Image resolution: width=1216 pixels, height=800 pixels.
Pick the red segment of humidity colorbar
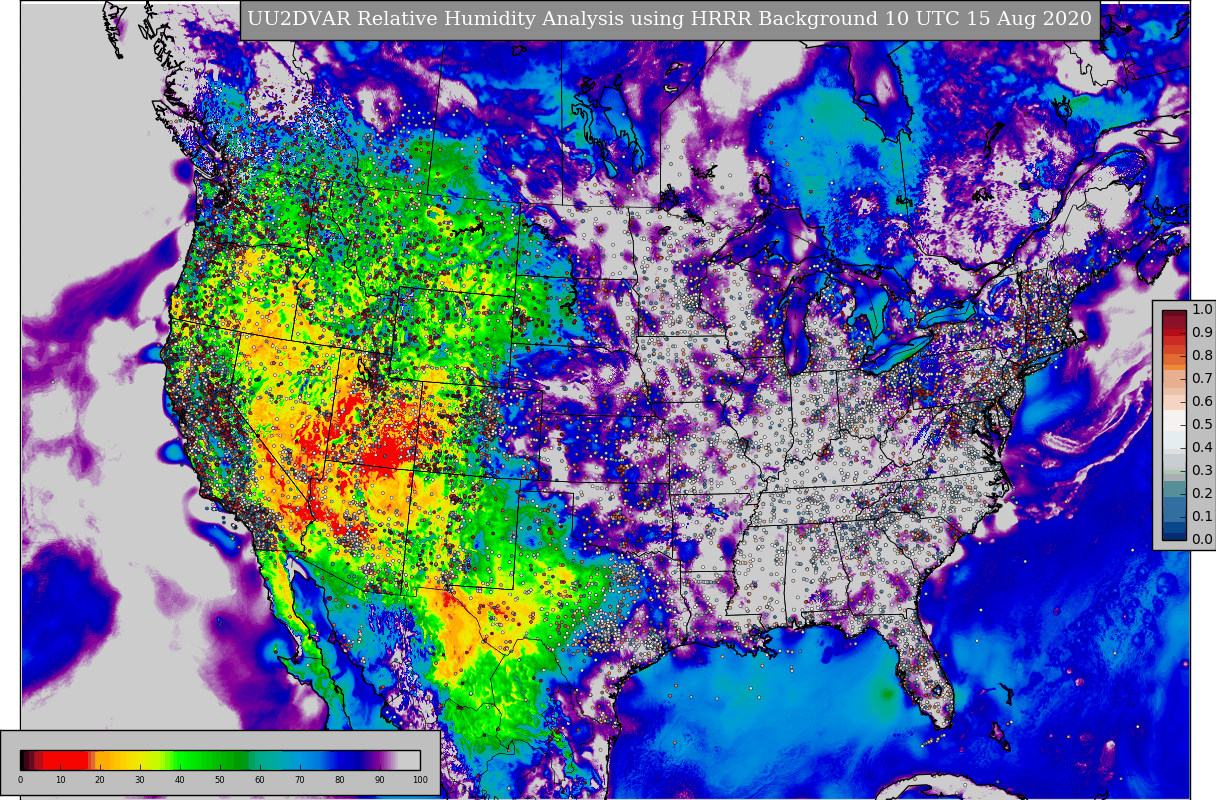pyautogui.click(x=66, y=760)
